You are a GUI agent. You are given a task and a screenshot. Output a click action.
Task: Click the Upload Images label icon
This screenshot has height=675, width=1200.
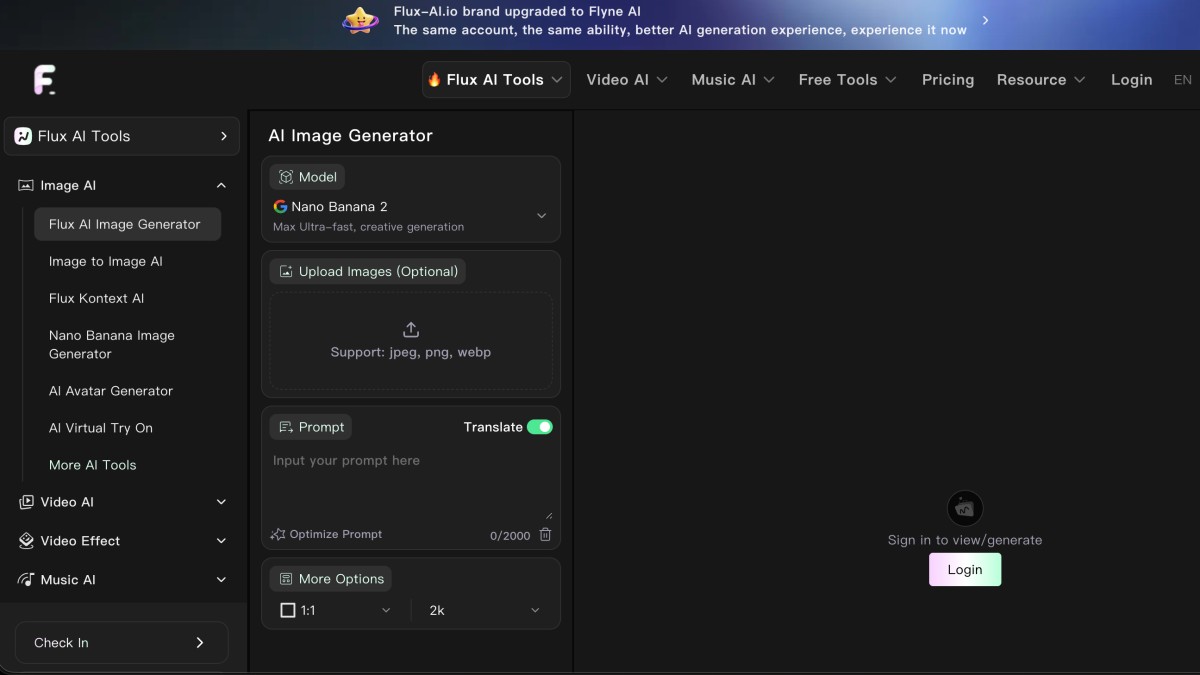coord(286,271)
